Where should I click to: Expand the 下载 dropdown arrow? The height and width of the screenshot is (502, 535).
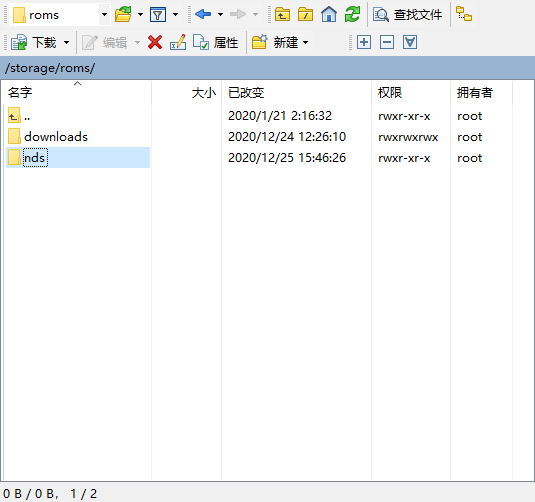tap(67, 42)
